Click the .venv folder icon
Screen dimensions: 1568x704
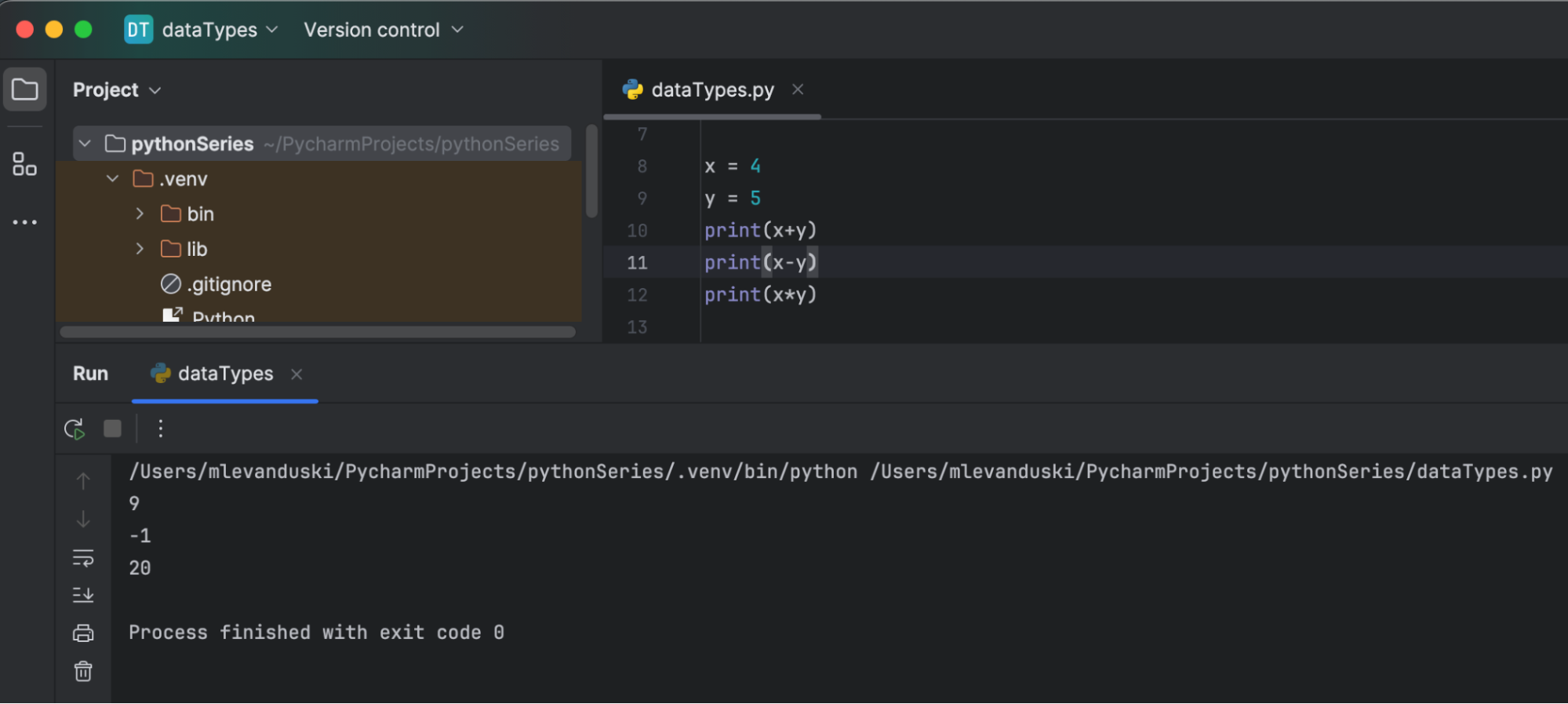click(143, 179)
